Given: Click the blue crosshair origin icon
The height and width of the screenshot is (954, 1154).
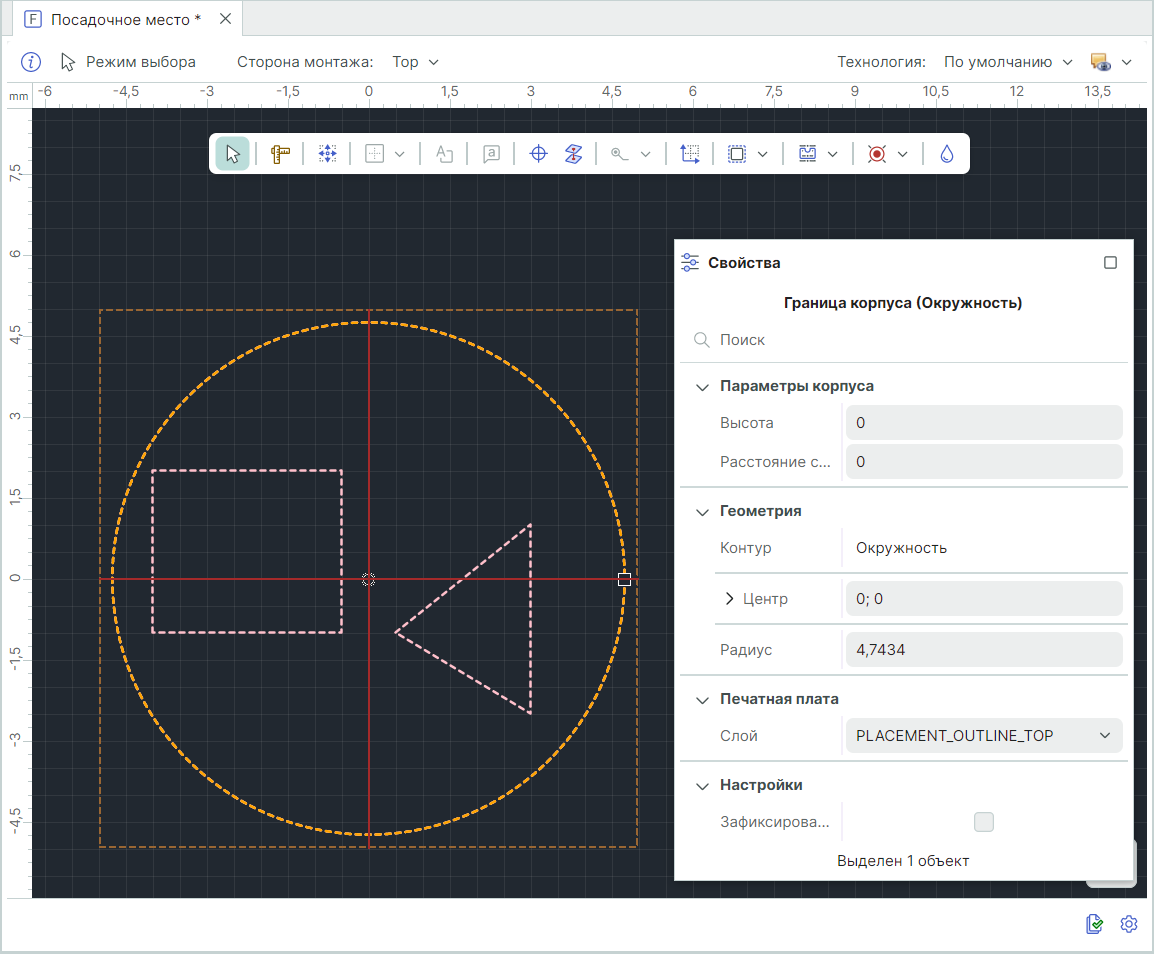Looking at the screenshot, I should [x=538, y=154].
